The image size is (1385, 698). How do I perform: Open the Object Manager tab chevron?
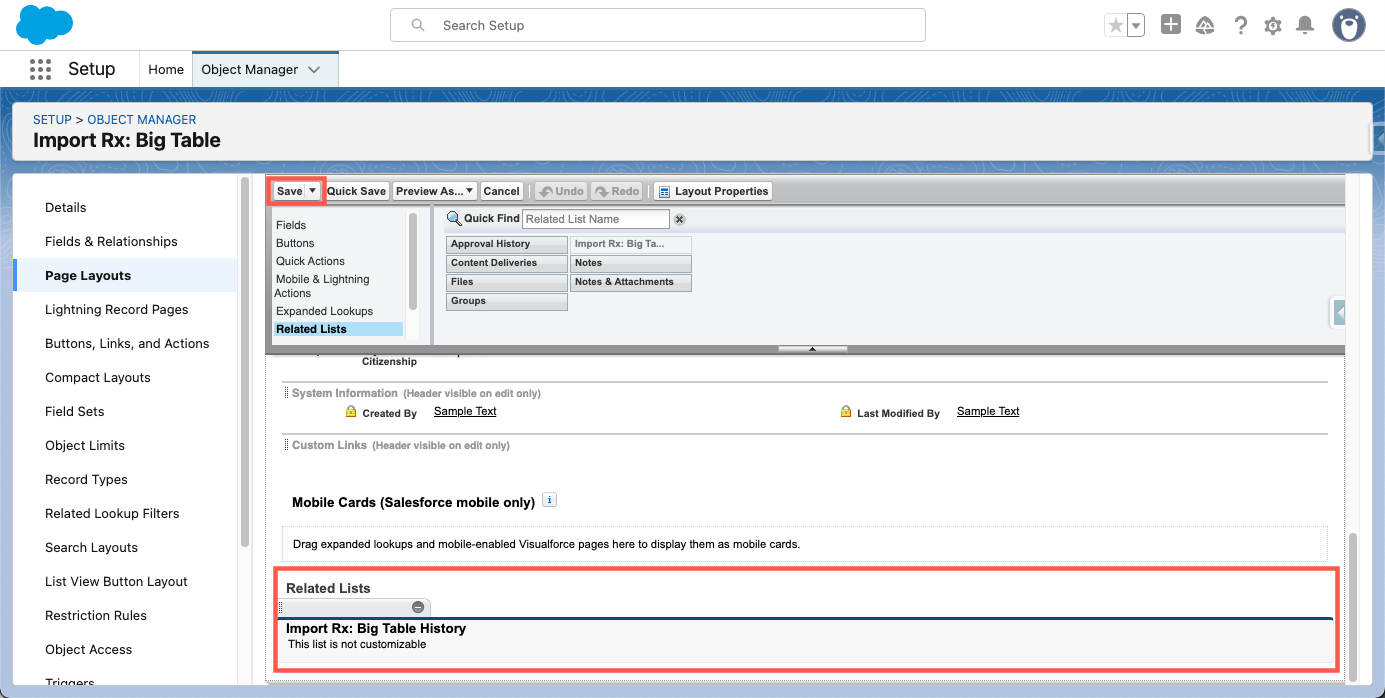pyautogui.click(x=314, y=70)
